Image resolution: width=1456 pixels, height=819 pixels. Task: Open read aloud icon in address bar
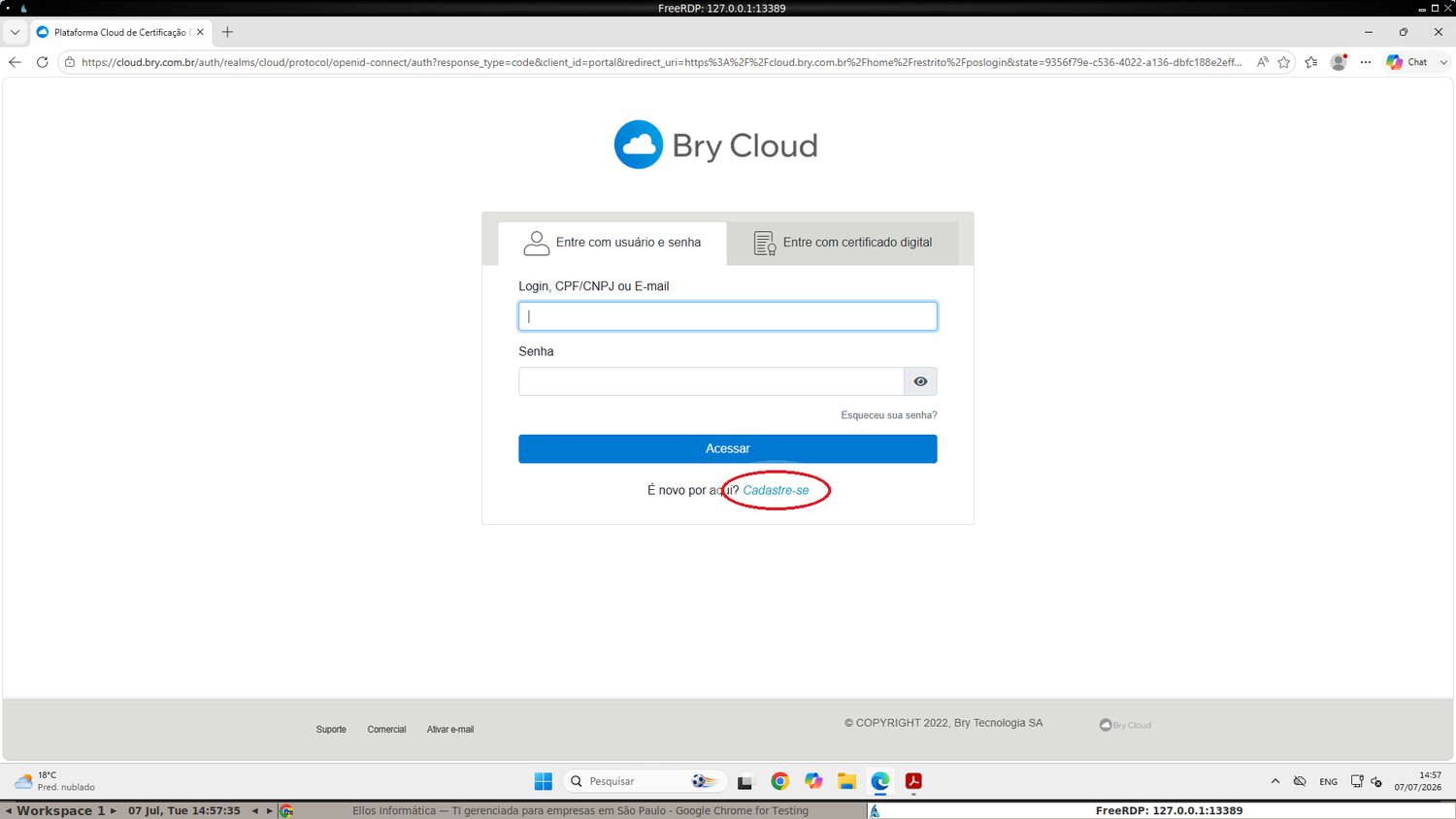pyautogui.click(x=1262, y=62)
